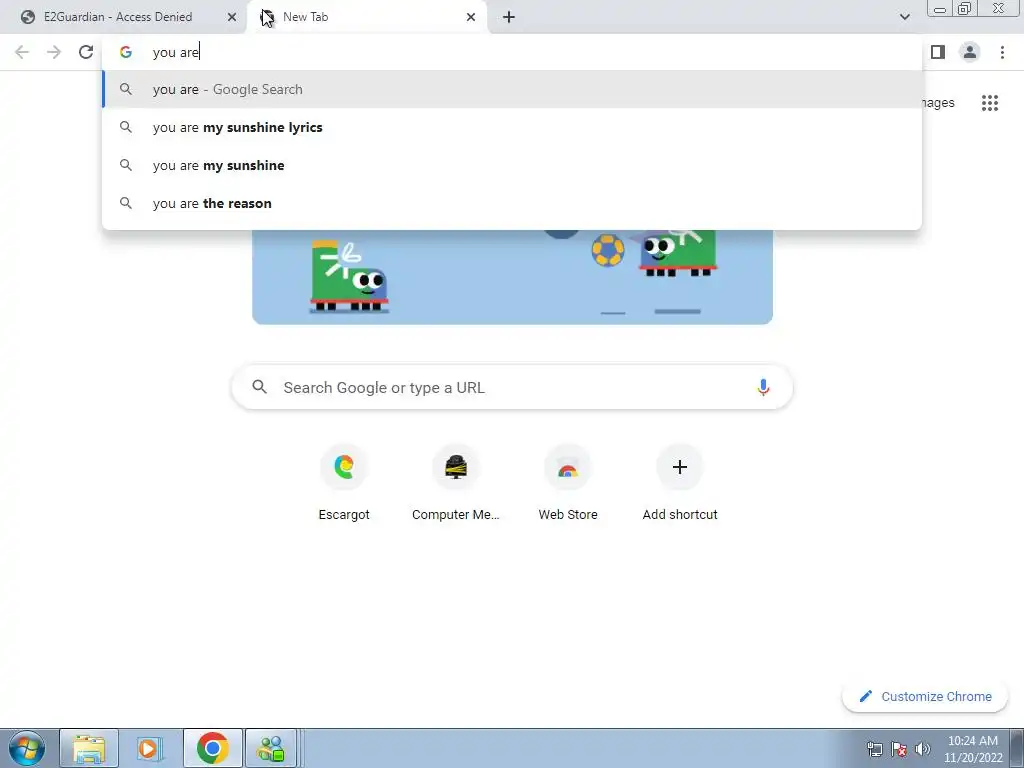1024x768 pixels.
Task: Click the Google Doodle image
Action: coord(513,276)
